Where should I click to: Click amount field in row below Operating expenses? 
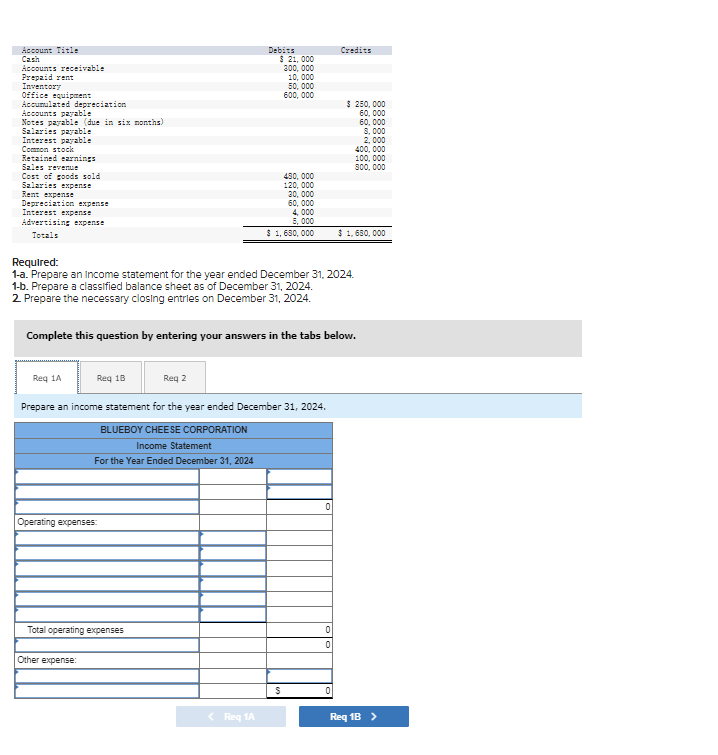[233, 538]
